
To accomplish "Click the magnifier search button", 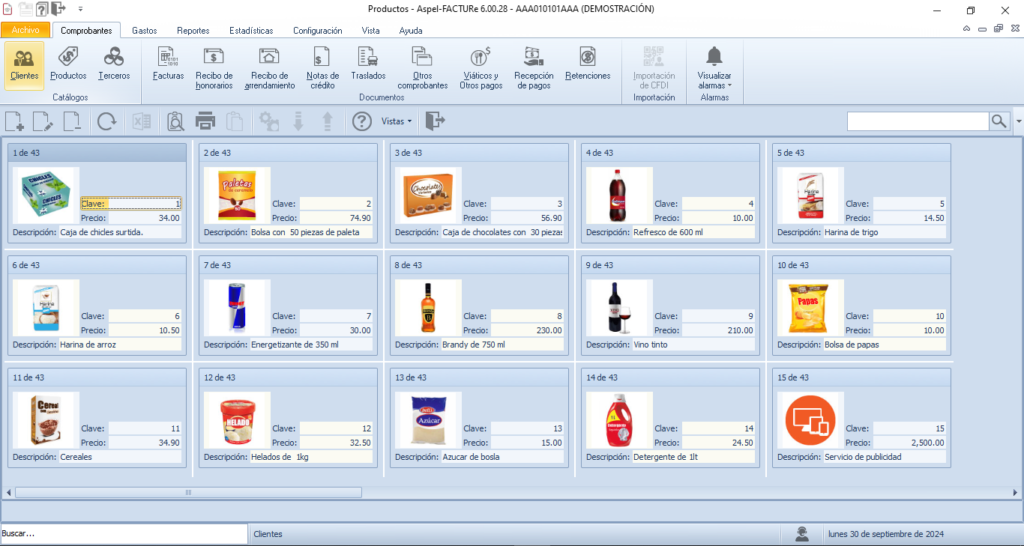I will [999, 121].
